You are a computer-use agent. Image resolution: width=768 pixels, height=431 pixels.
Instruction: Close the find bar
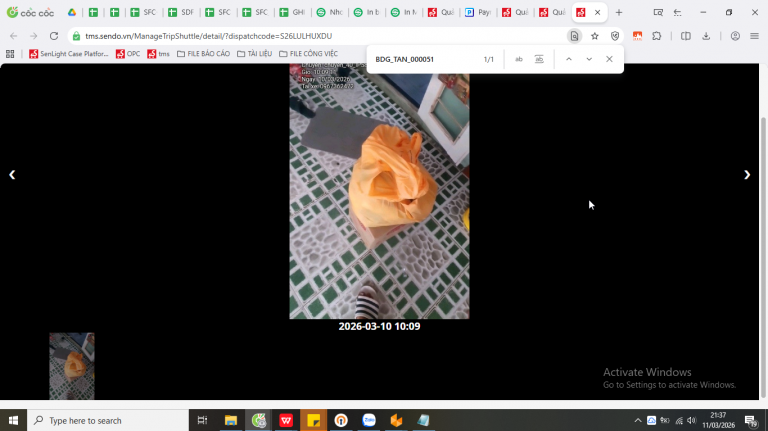point(609,59)
